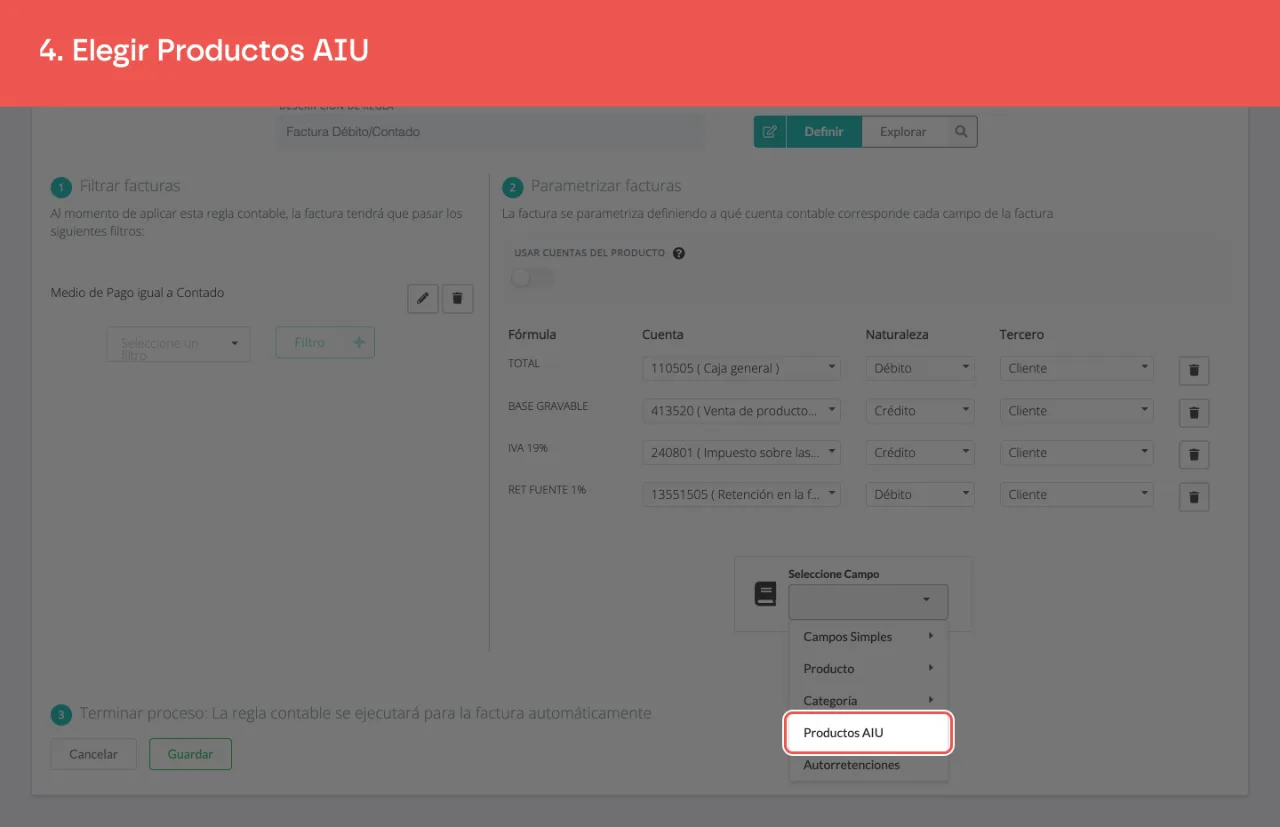The height and width of the screenshot is (827, 1280).
Task: Open the Seleccione un filtro dropdown
Action: click(179, 343)
